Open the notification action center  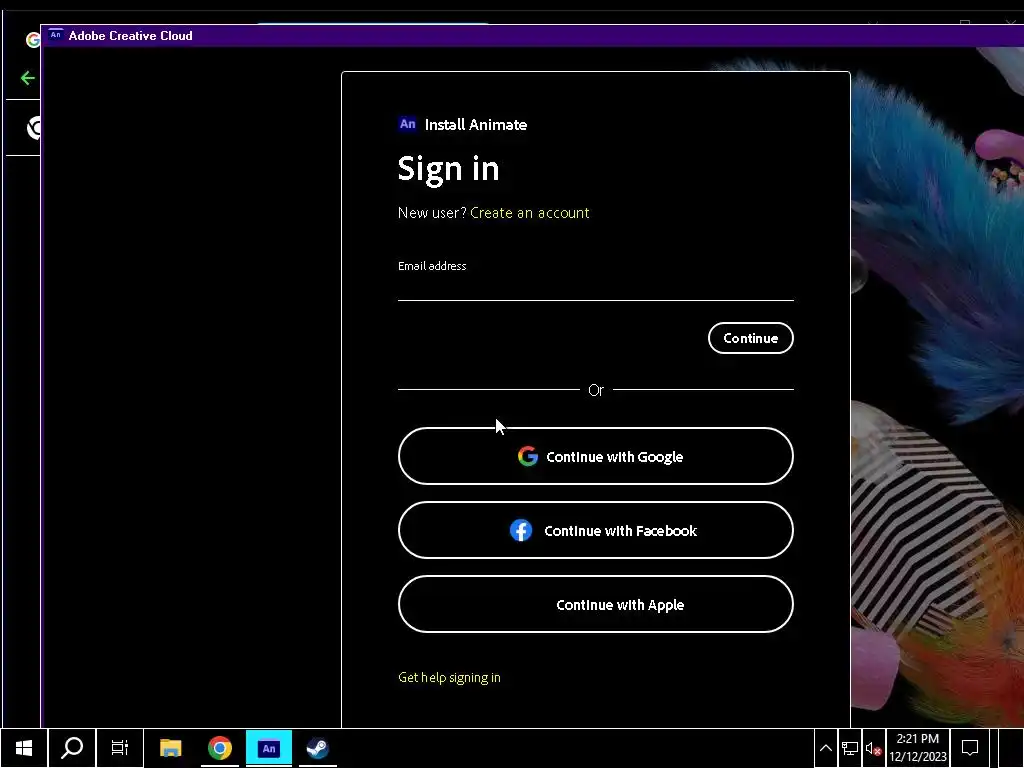point(970,748)
